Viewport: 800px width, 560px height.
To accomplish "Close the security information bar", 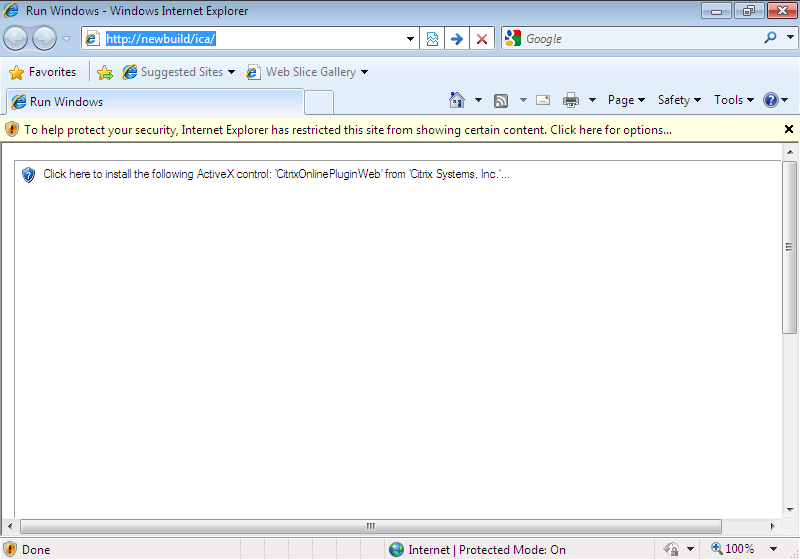I will tap(789, 130).
